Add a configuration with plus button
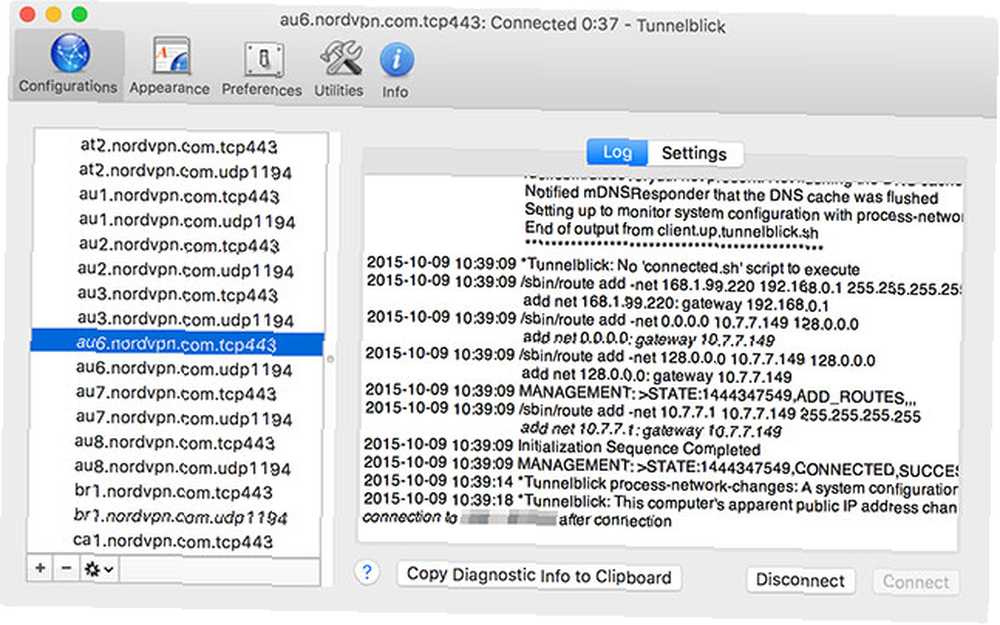The image size is (1000, 625). point(40,568)
